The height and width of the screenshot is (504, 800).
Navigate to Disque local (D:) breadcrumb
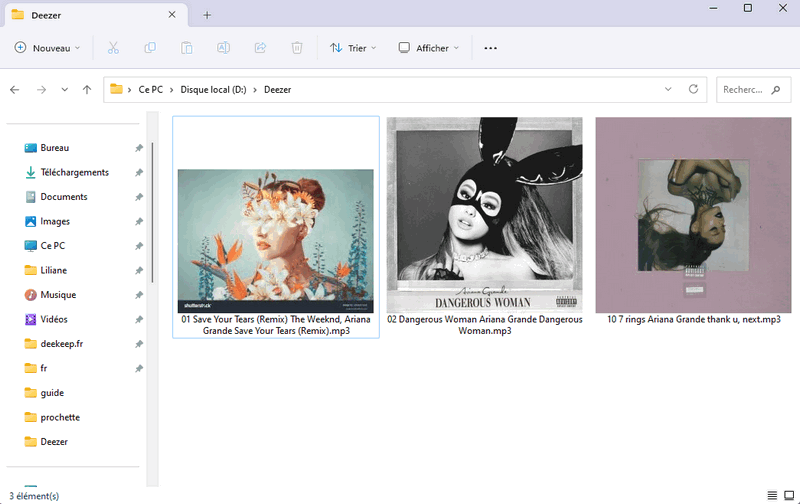(213, 90)
